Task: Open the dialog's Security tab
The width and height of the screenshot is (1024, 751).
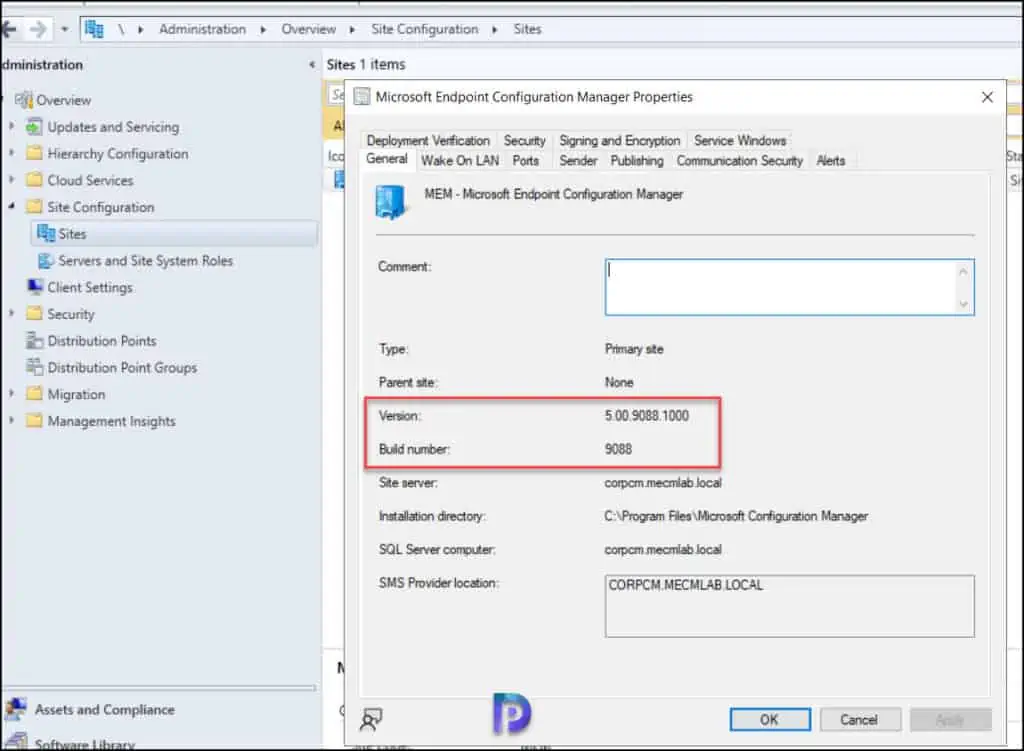Action: point(524,140)
